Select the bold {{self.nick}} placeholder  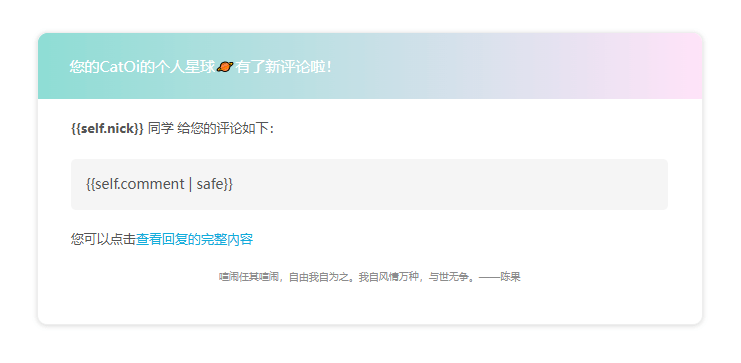(x=107, y=129)
